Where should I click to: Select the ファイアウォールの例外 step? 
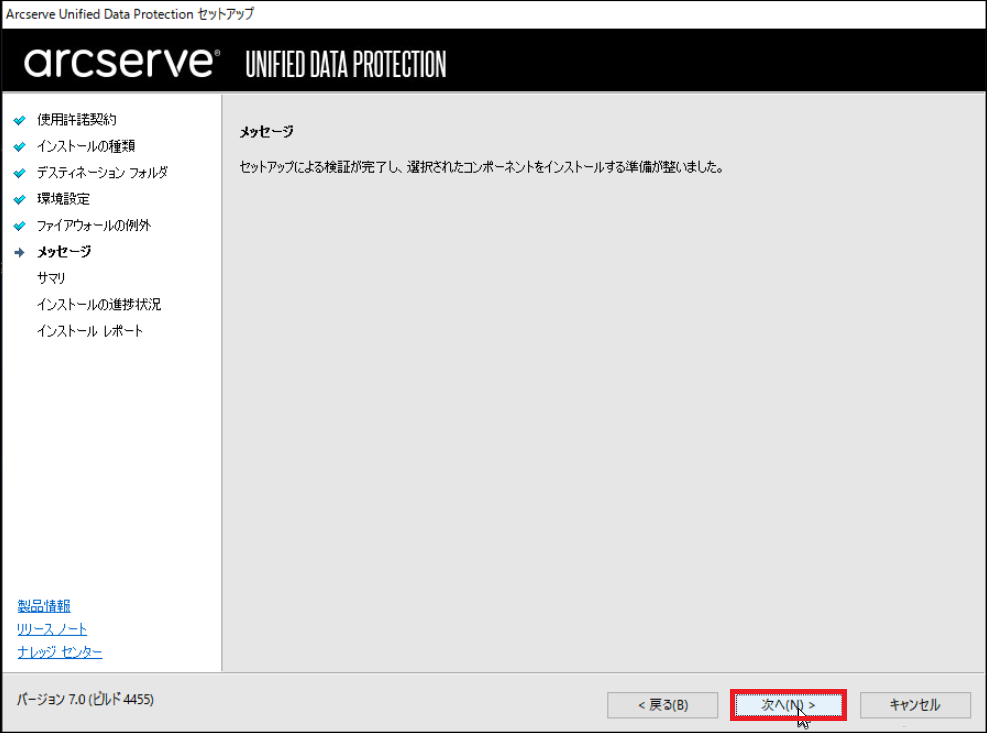[94, 225]
